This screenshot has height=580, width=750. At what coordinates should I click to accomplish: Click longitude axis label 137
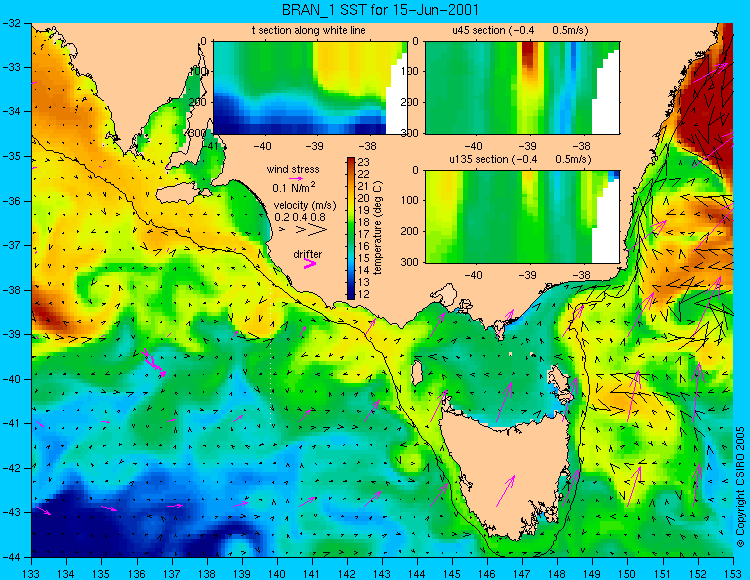172,573
